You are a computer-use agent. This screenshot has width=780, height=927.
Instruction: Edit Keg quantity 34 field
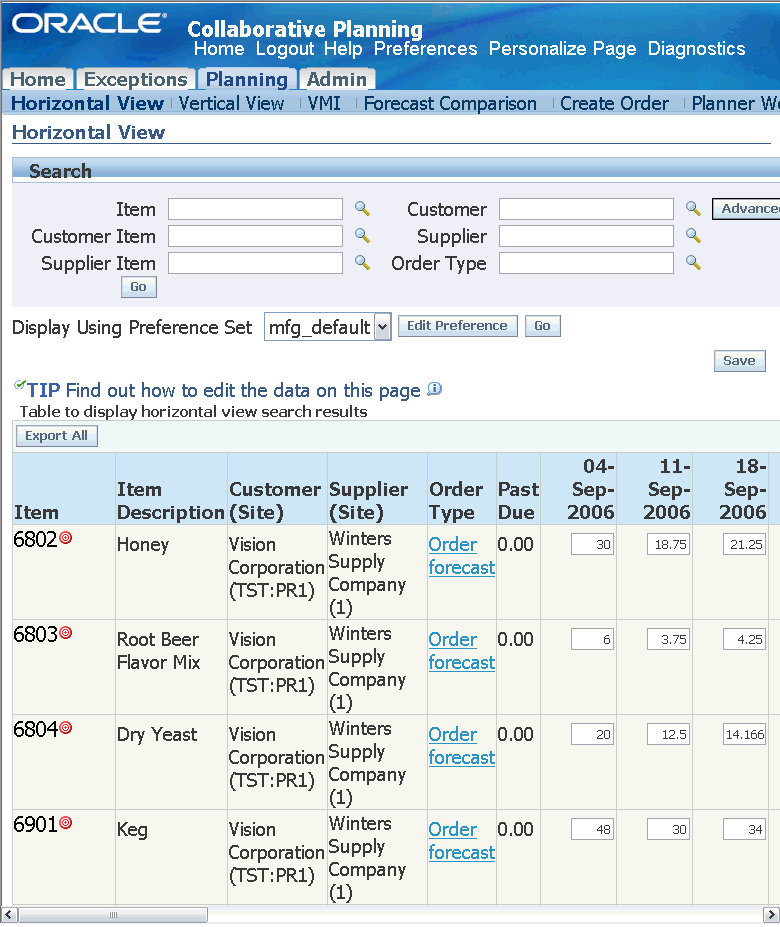745,829
